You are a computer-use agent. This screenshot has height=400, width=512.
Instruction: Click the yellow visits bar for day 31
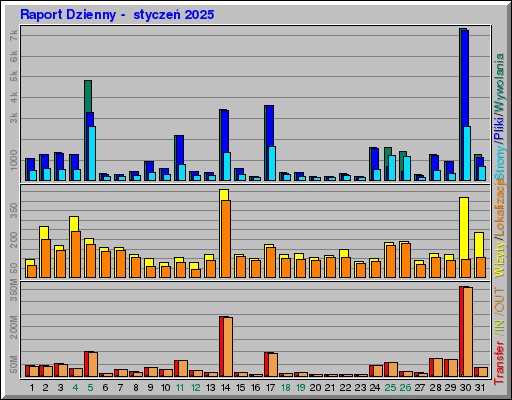(x=479, y=245)
